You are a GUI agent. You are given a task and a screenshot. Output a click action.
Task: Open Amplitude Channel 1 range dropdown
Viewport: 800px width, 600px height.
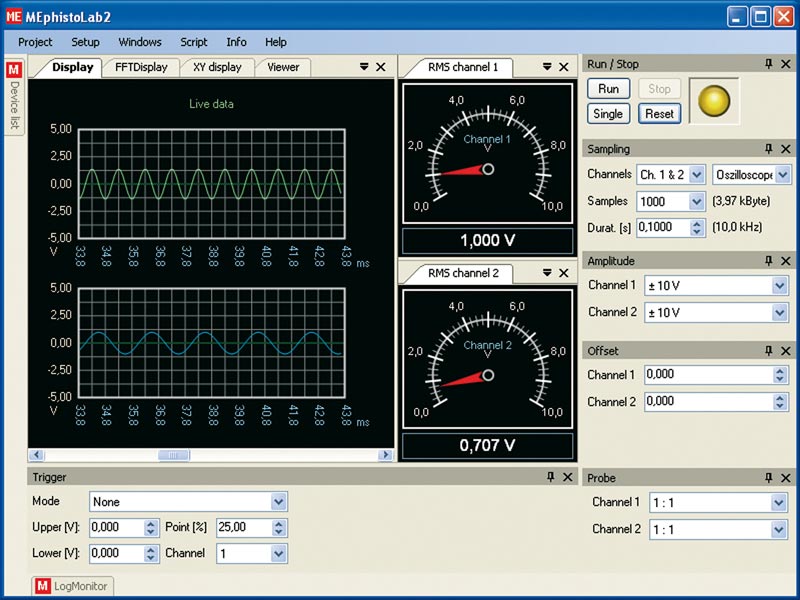pyautogui.click(x=780, y=286)
